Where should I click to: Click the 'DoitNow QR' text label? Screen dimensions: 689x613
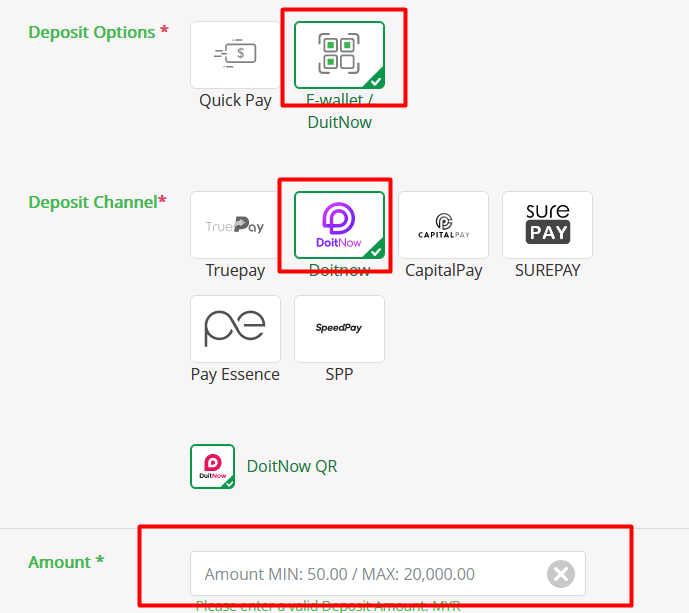[292, 466]
